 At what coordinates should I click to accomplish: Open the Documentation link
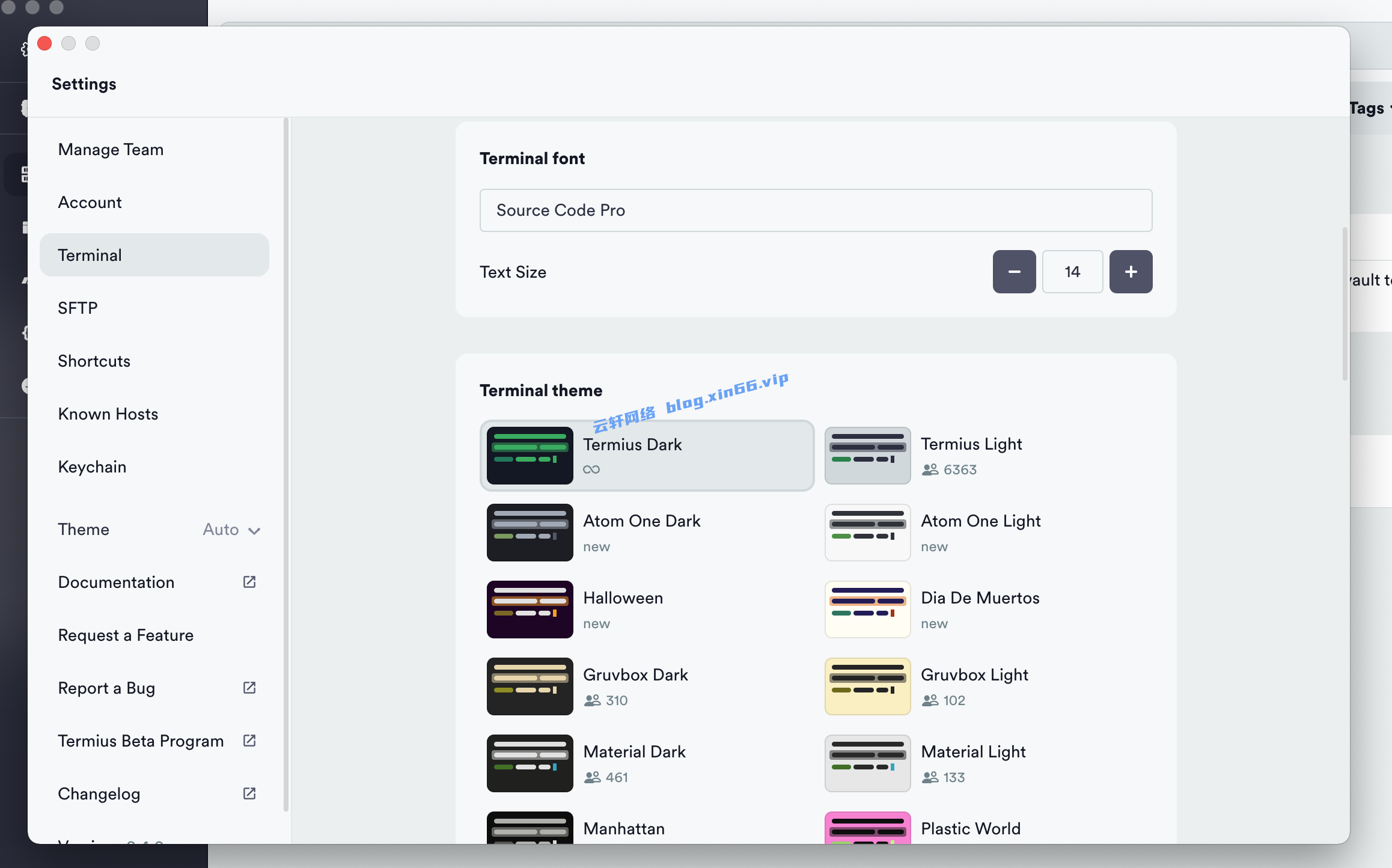point(116,582)
